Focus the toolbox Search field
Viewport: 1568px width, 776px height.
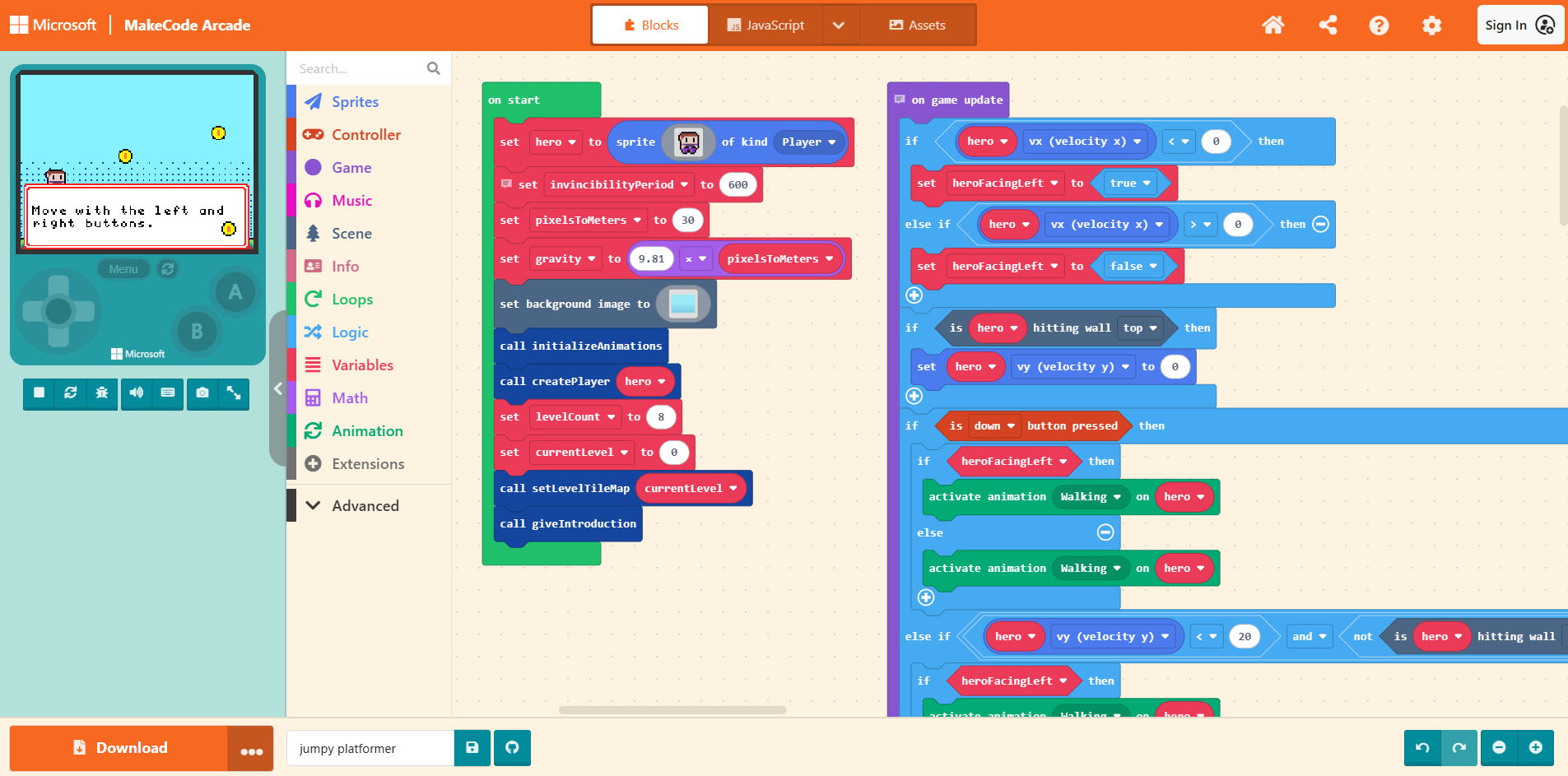pyautogui.click(x=359, y=68)
